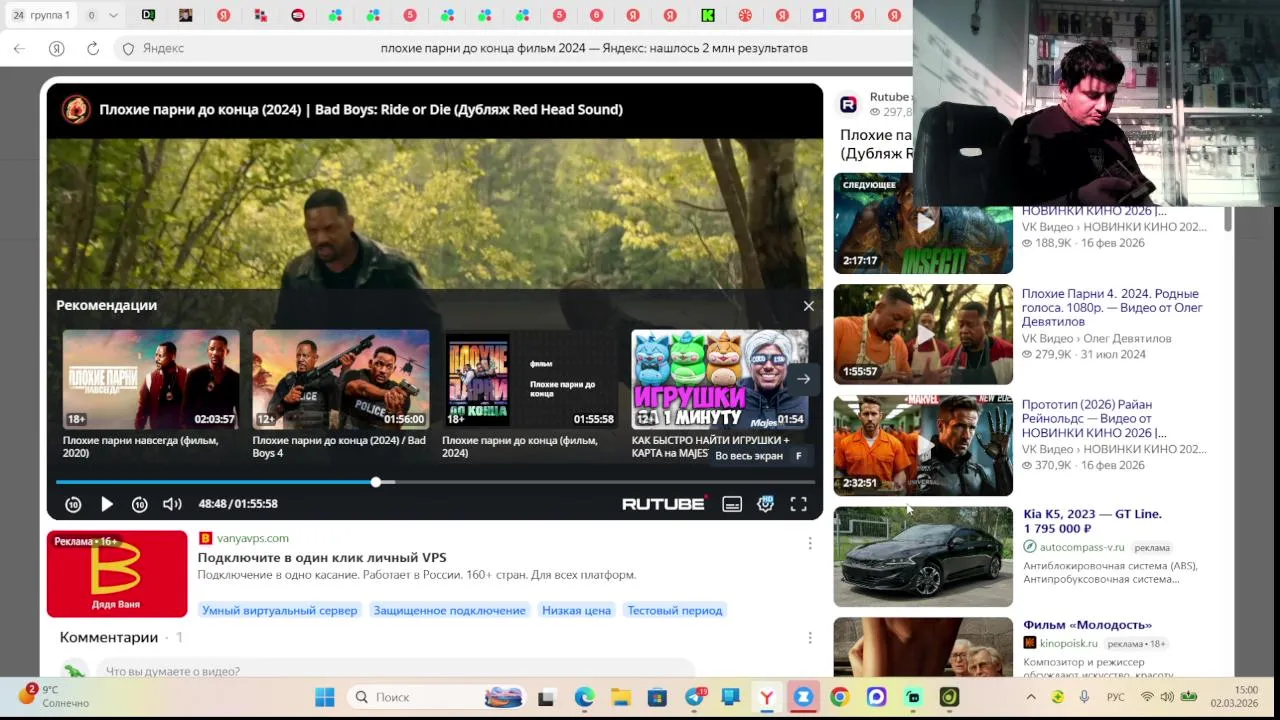The width and height of the screenshot is (1280, 720).
Task: Open autocompass-v.ru link
Action: point(1082,547)
